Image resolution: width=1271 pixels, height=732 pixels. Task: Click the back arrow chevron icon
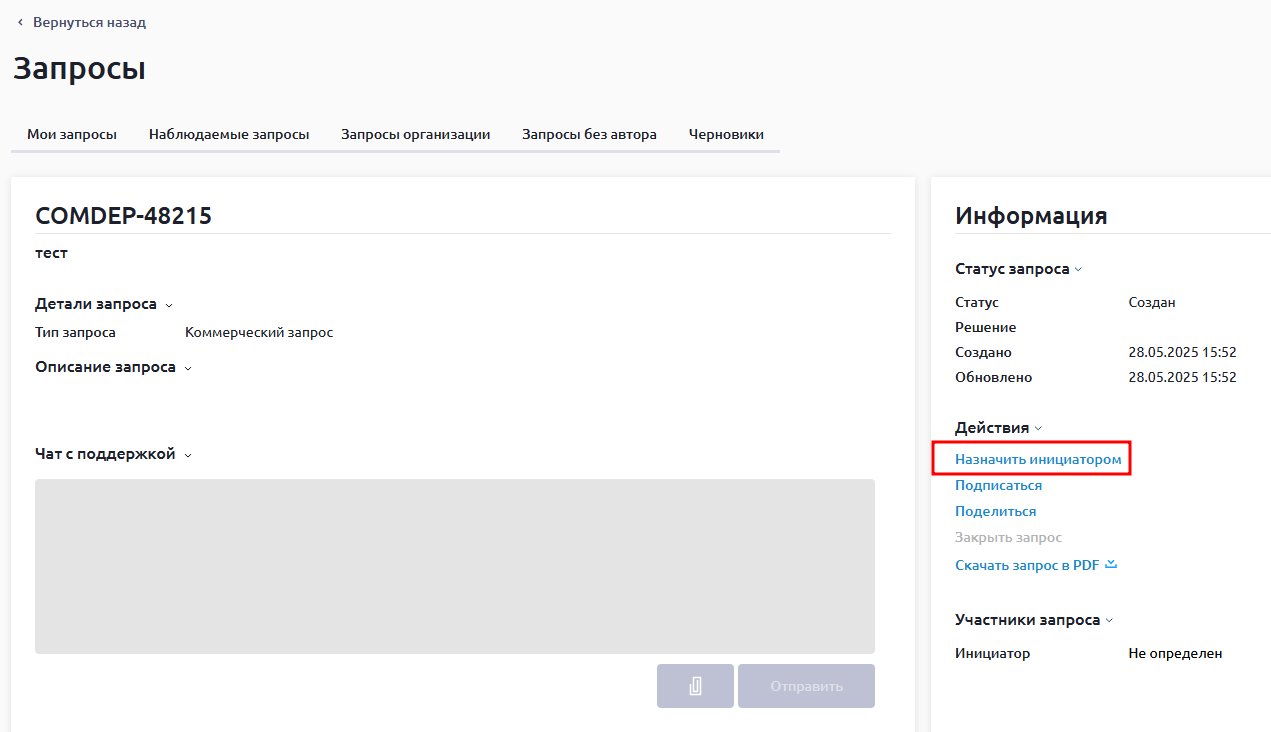20,22
